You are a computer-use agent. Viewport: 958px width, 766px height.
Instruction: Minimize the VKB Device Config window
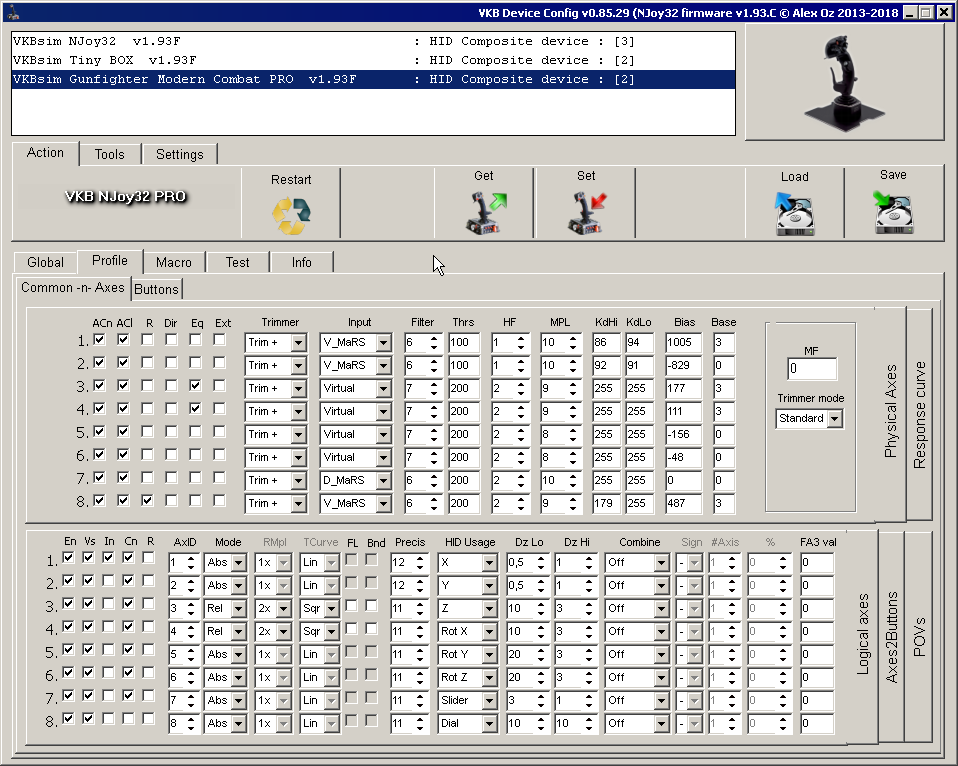[x=910, y=12]
